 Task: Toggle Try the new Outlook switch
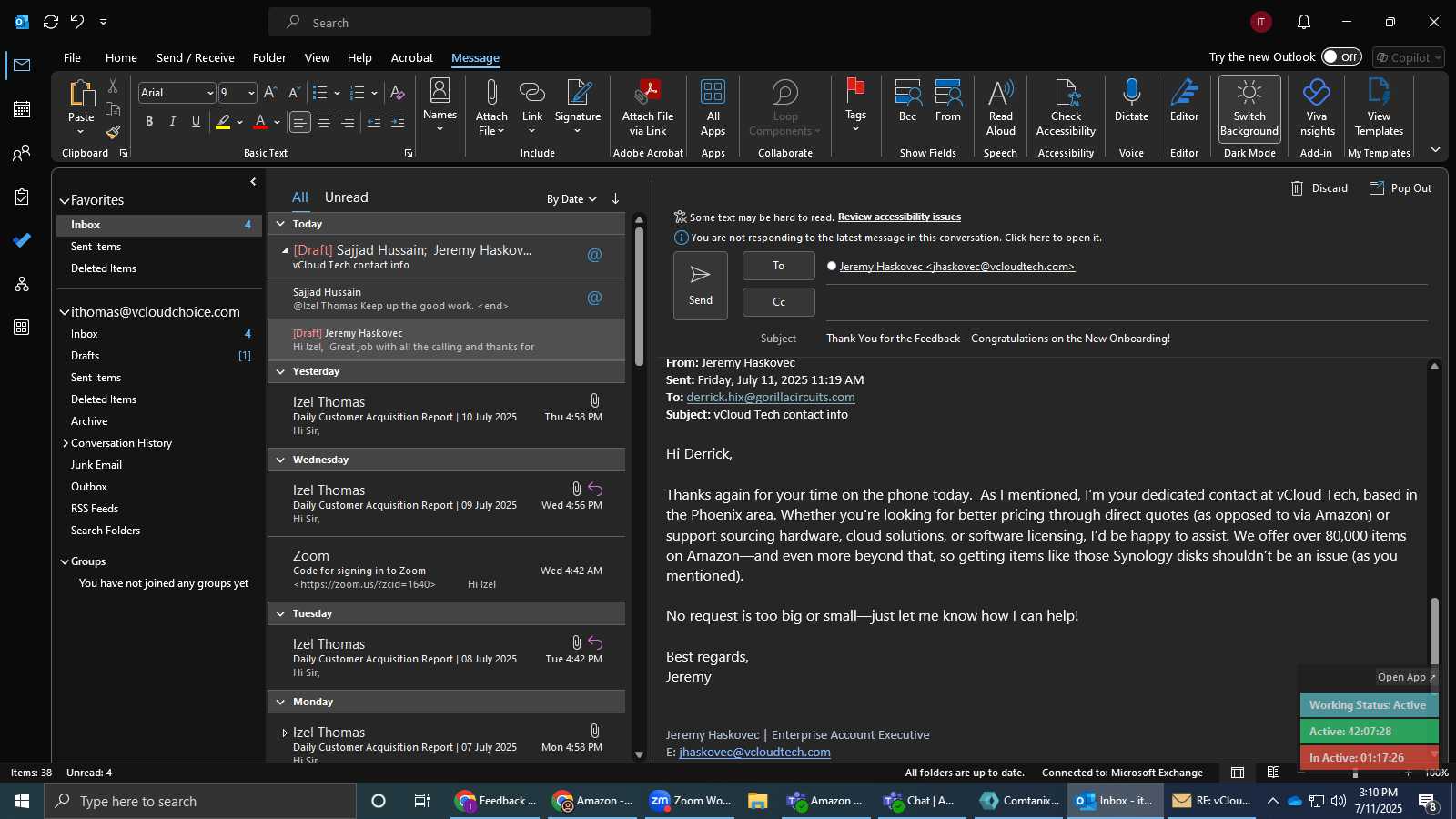coord(1342,56)
